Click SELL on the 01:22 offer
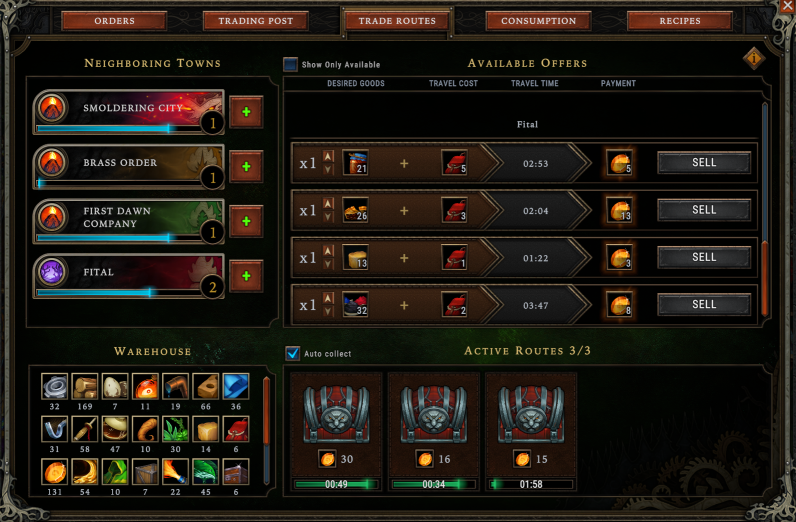Viewport: 796px width, 522px height. (x=704, y=257)
